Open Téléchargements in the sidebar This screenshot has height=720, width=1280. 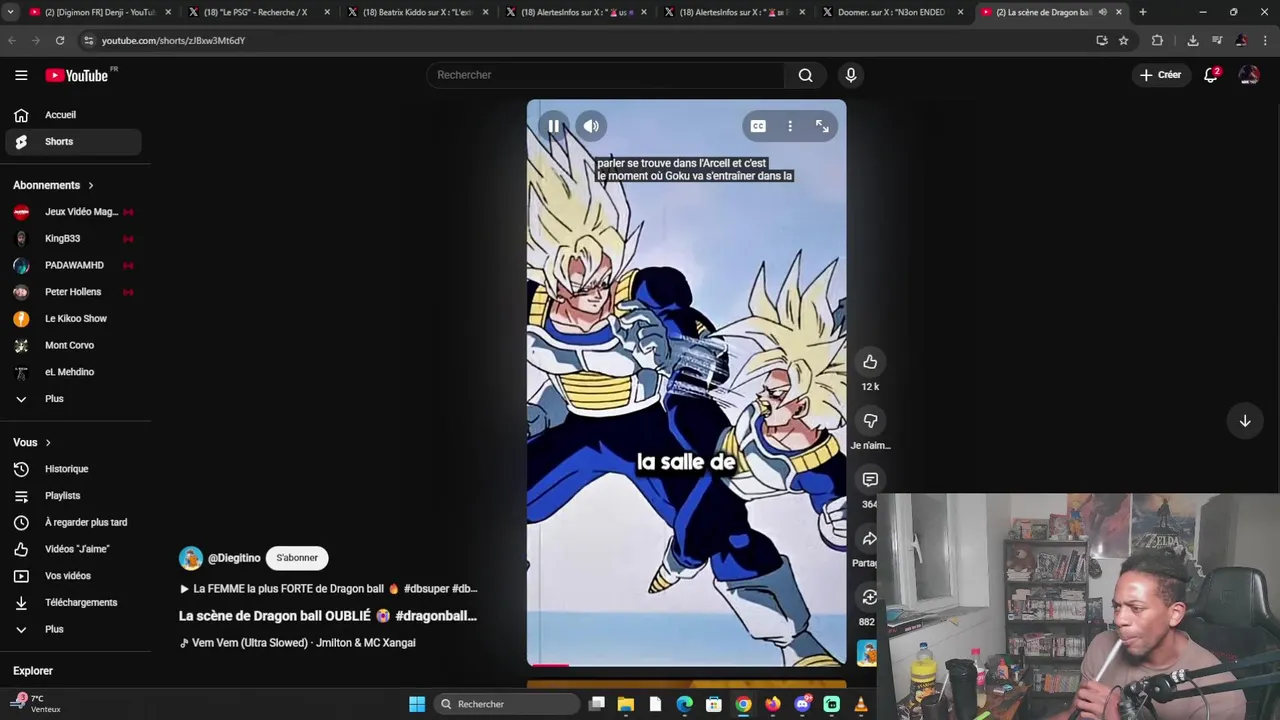click(73, 602)
